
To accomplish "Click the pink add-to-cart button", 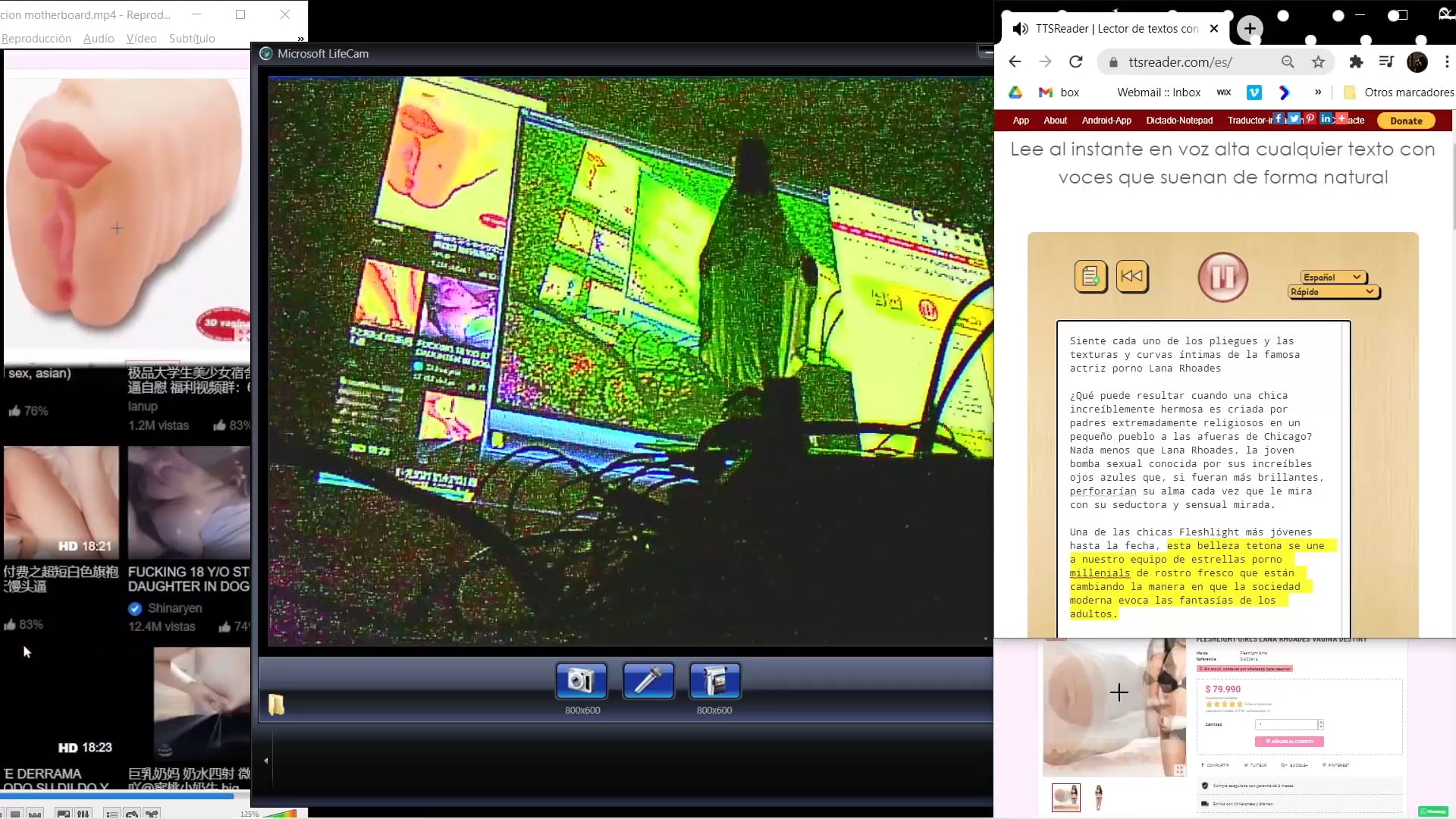I will [x=1289, y=742].
